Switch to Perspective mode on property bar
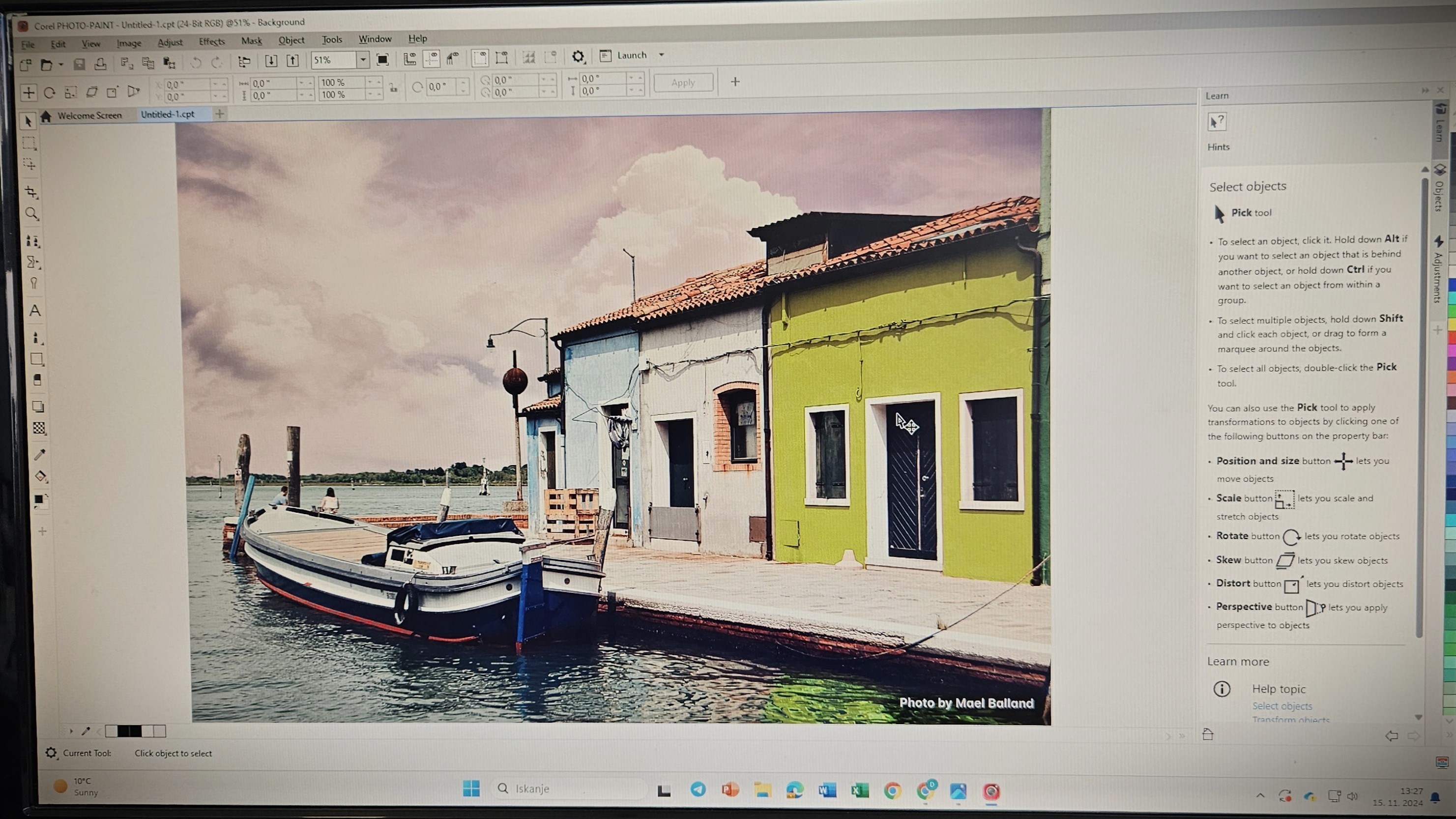Viewport: 1456px width, 819px height. pyautogui.click(x=133, y=91)
